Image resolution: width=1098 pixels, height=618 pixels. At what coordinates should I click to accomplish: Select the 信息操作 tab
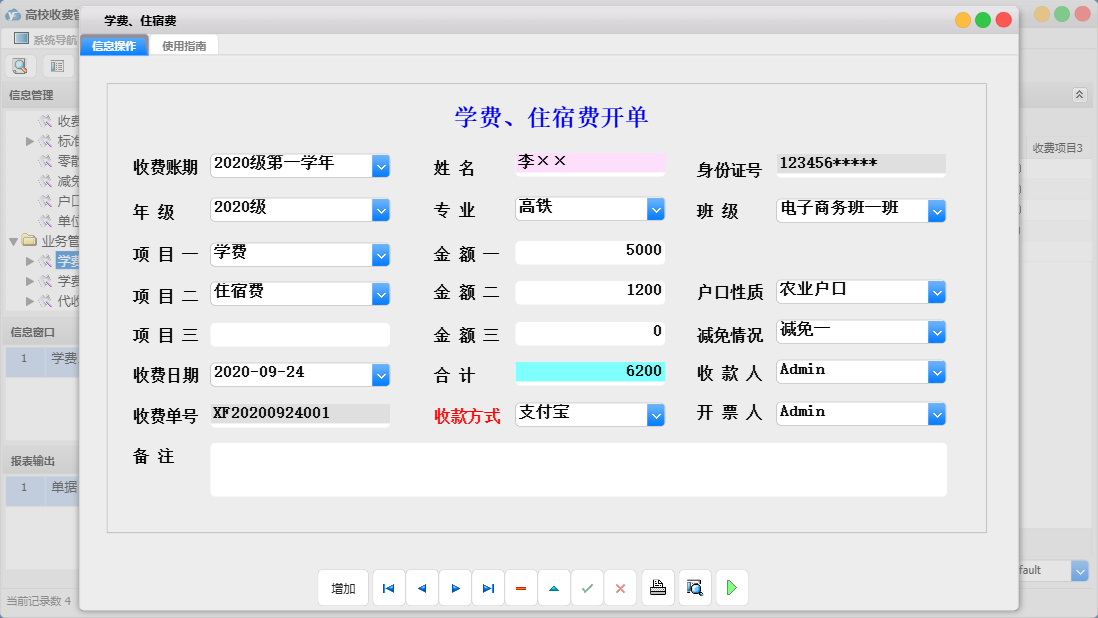pos(113,45)
